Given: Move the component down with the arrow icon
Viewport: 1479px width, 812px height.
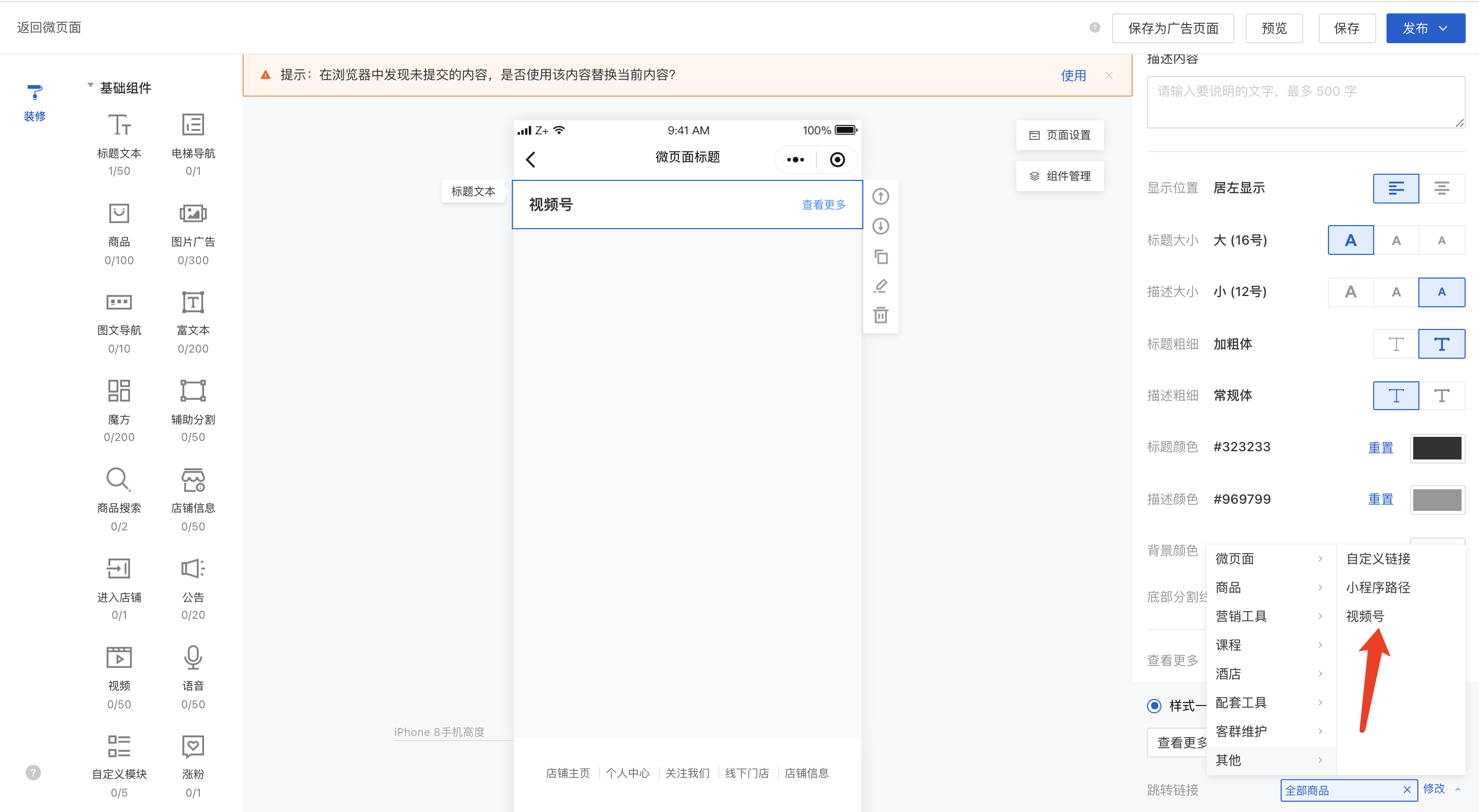Looking at the screenshot, I should pyautogui.click(x=880, y=226).
